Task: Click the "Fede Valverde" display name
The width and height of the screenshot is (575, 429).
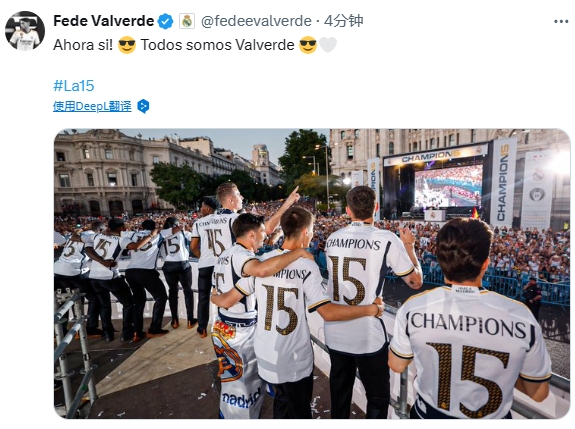Action: click(104, 21)
